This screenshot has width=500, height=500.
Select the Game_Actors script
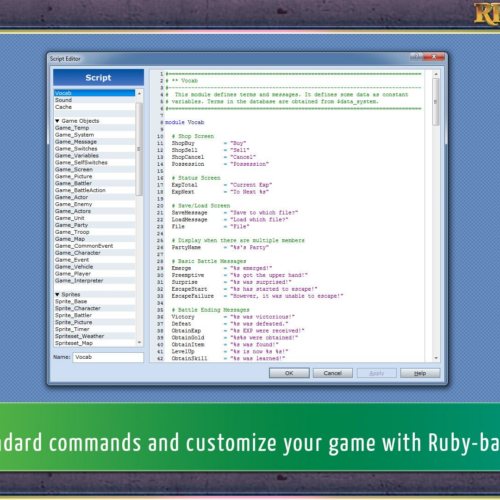click(x=95, y=211)
